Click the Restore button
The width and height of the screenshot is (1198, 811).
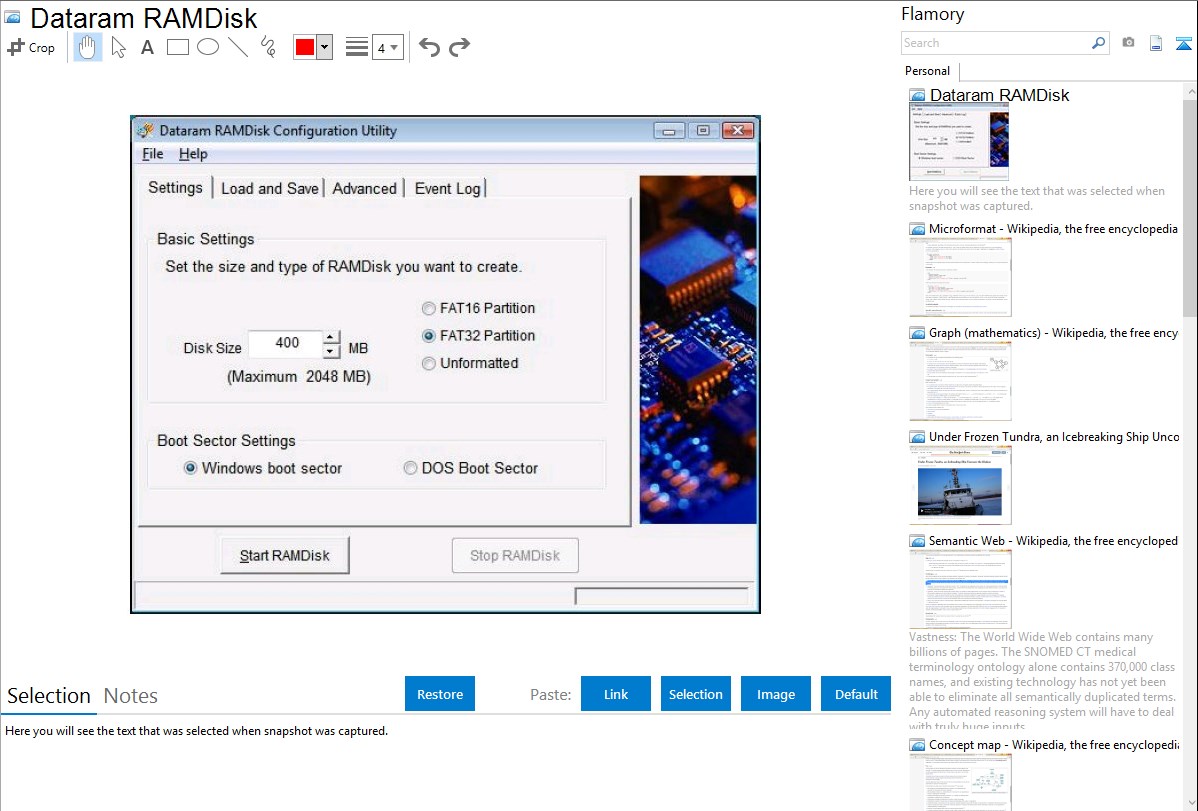(440, 694)
